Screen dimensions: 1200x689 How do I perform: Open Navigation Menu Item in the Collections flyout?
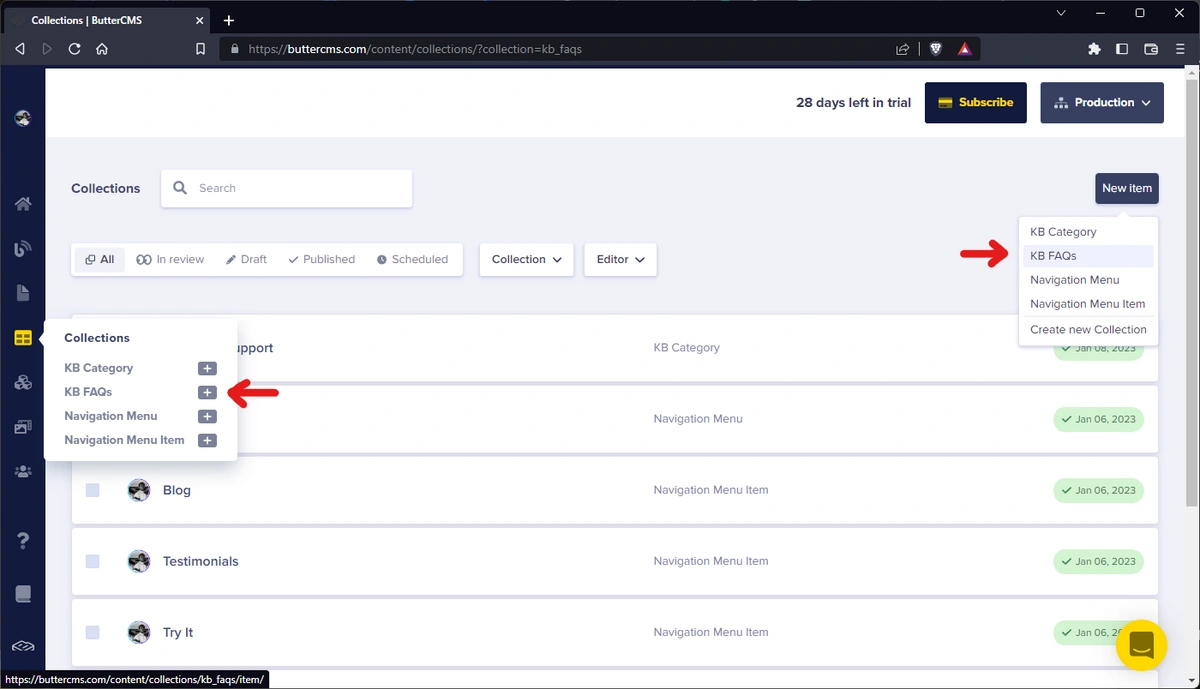[x=124, y=440]
